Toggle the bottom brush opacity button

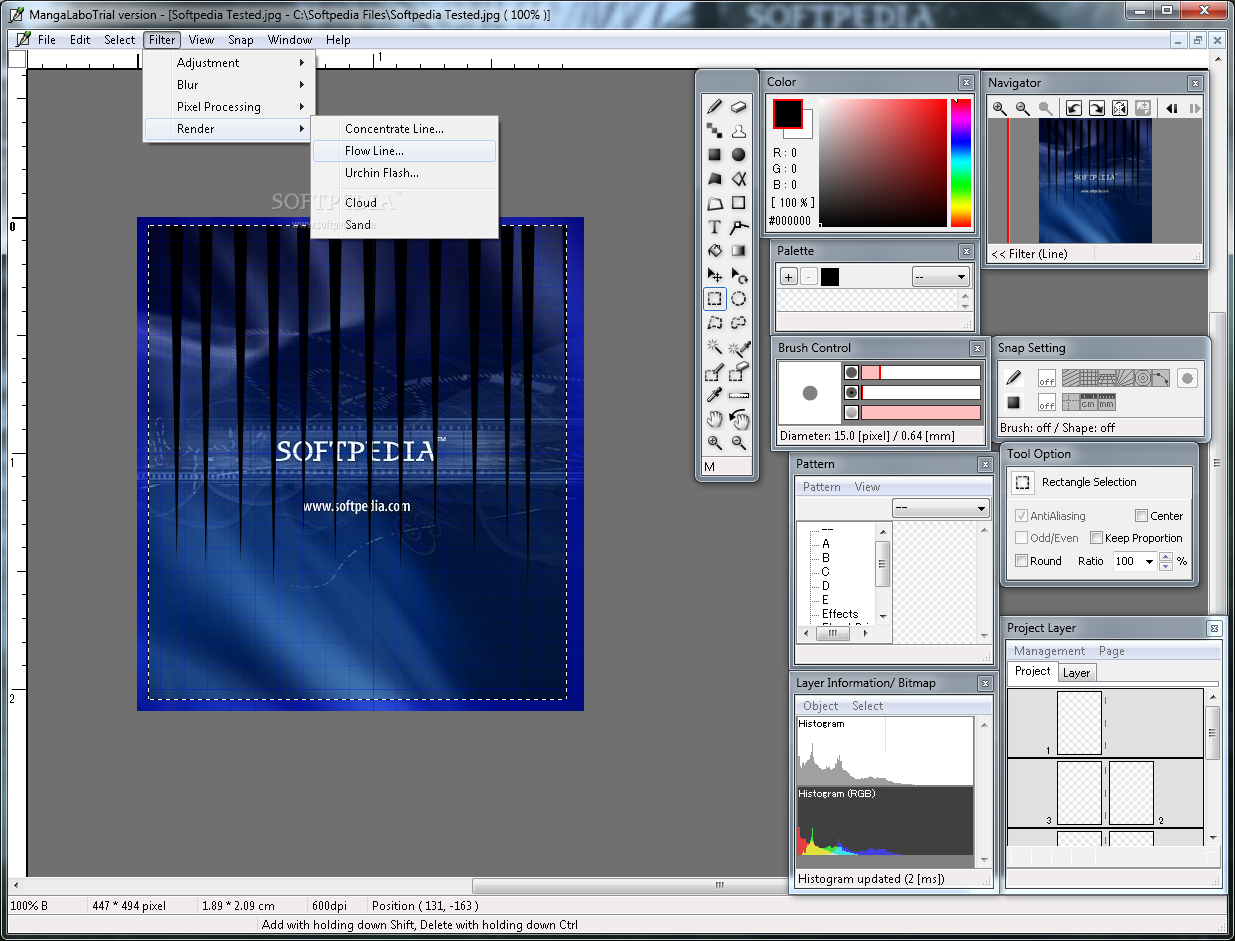[x=851, y=412]
